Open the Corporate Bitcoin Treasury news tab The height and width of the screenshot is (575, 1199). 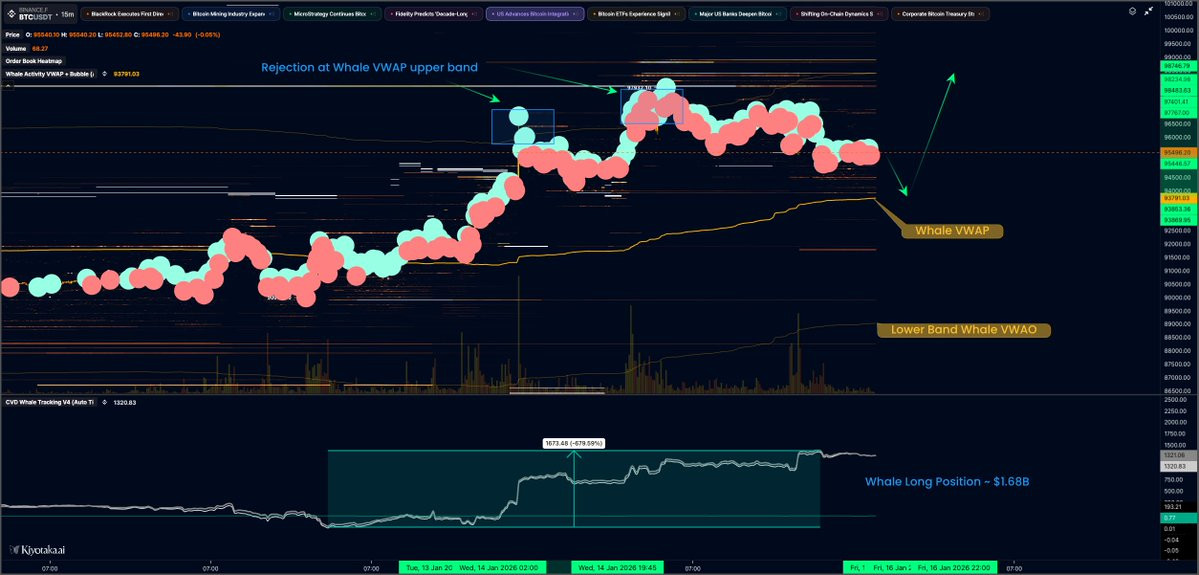pyautogui.click(x=940, y=14)
